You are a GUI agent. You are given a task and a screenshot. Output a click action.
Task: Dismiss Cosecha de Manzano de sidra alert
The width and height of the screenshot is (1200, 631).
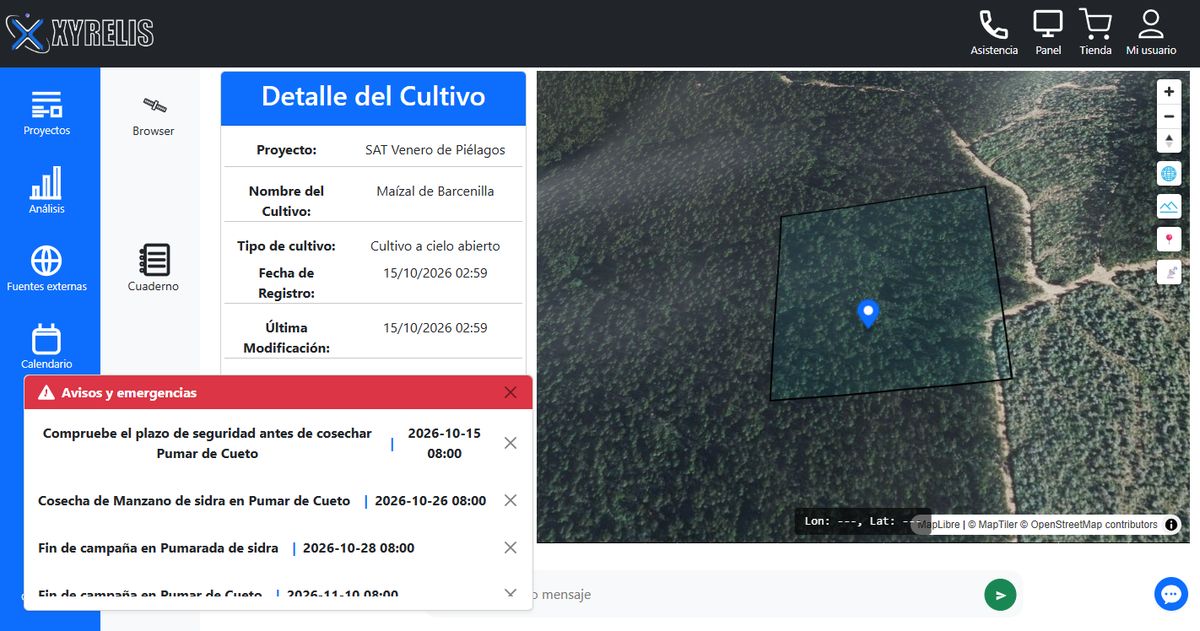511,500
